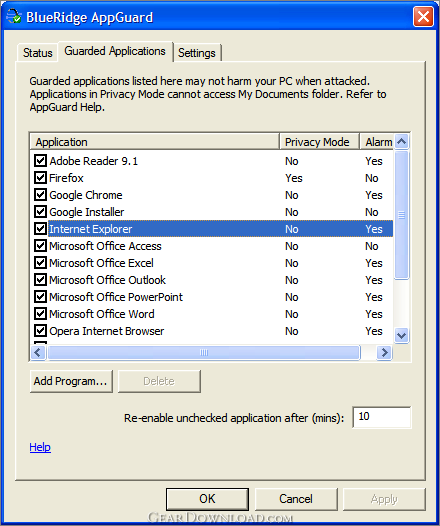Close the BlueRidge AppGuard dialog
This screenshot has width=440, height=526.
pyautogui.click(x=423, y=16)
